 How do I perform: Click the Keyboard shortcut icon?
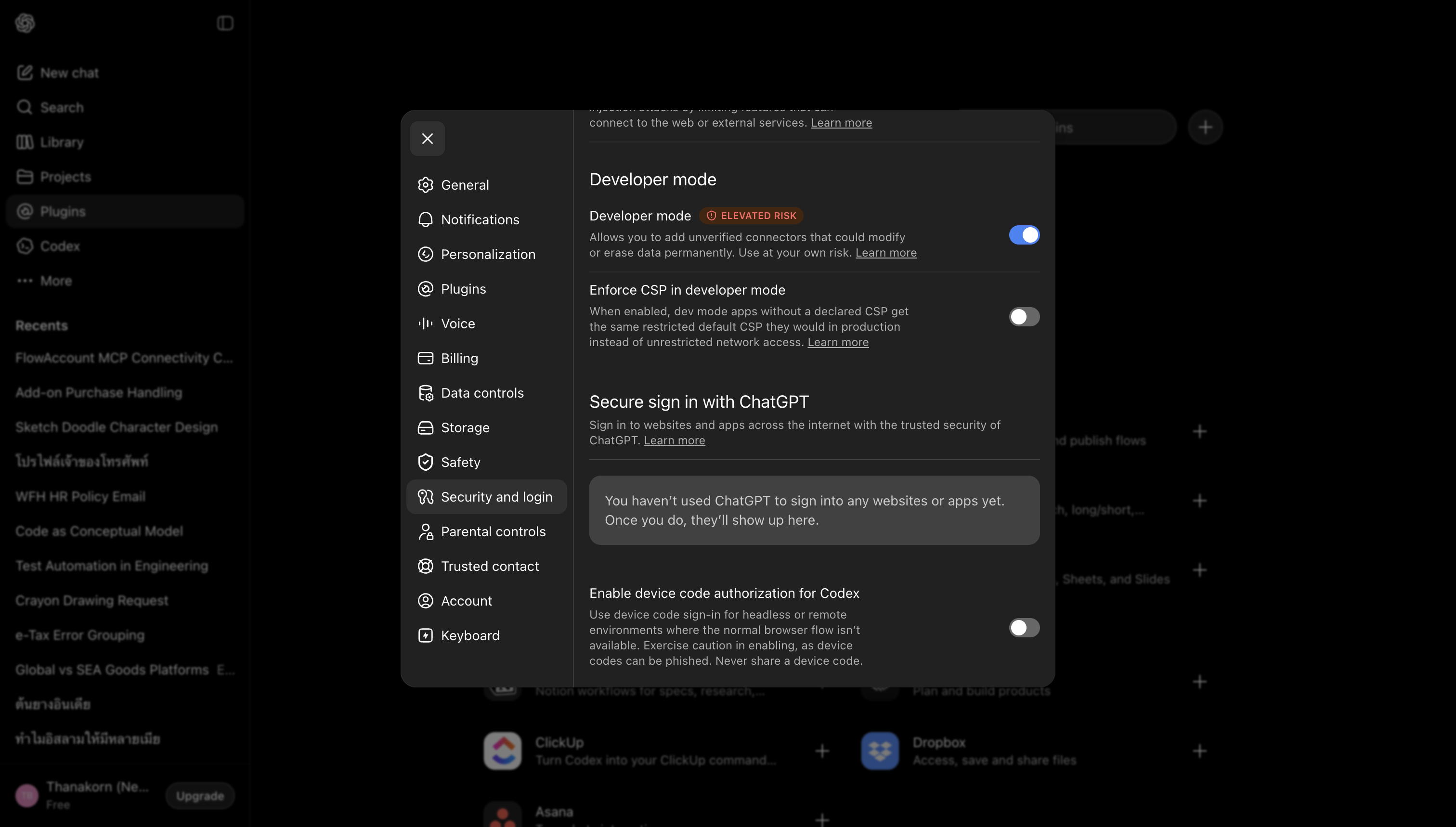click(426, 635)
